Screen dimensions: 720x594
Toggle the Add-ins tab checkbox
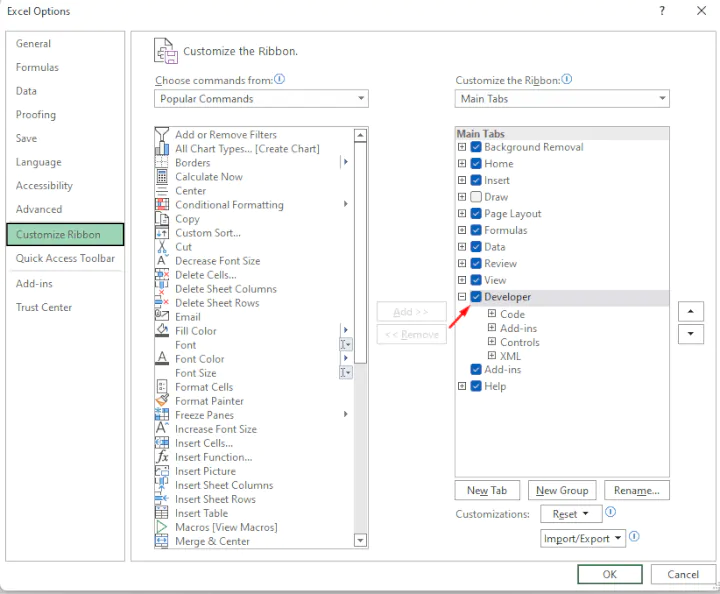[476, 369]
